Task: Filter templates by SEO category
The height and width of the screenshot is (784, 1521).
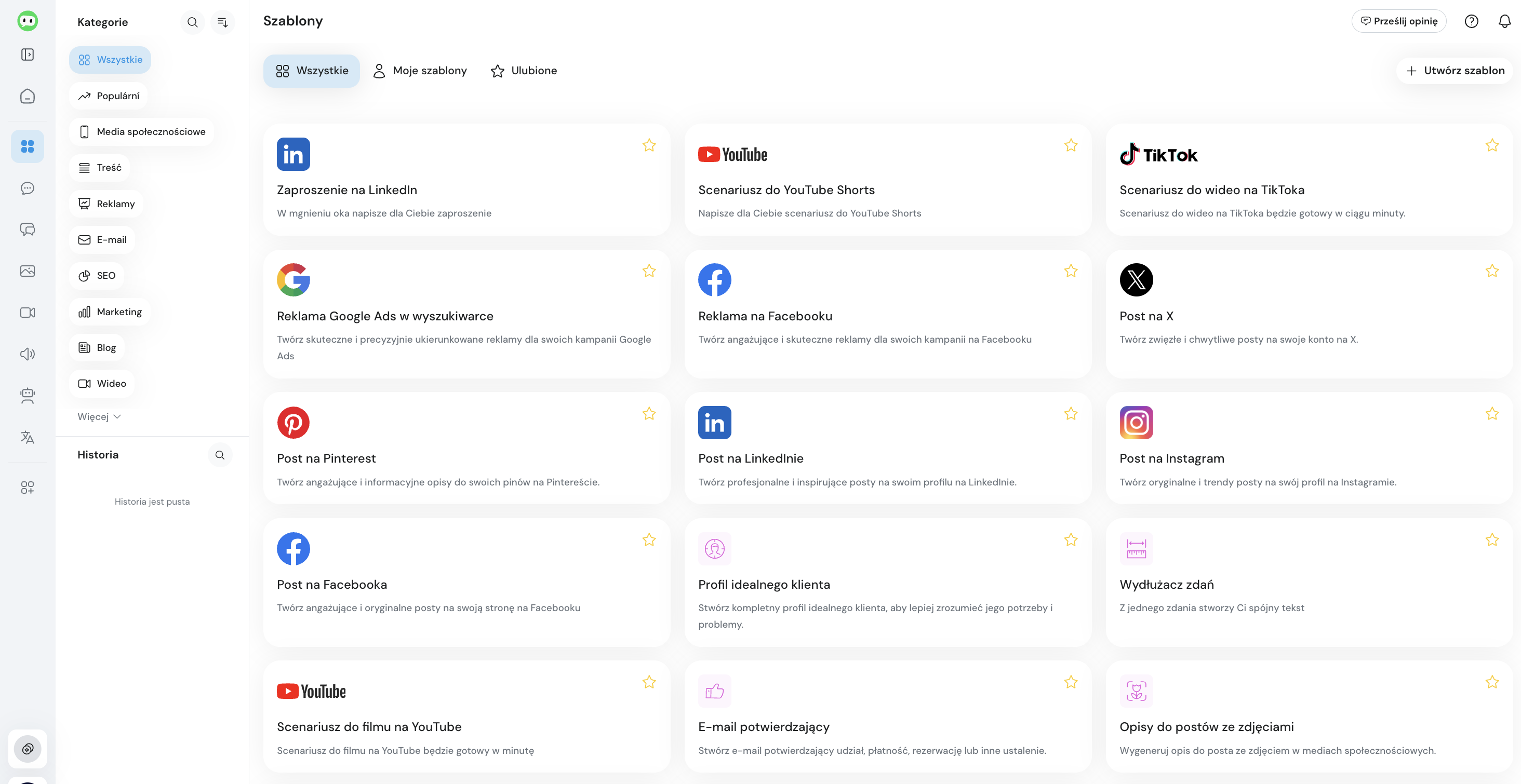Action: pos(97,276)
